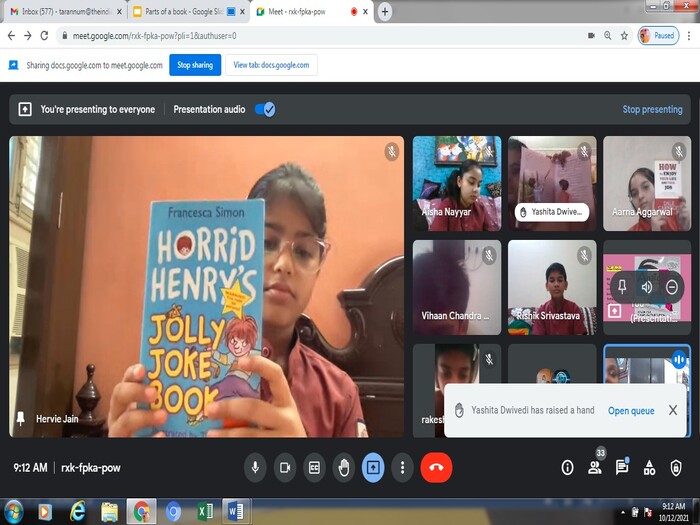
Task: Bookmark this page with star icon
Action: 624,36
